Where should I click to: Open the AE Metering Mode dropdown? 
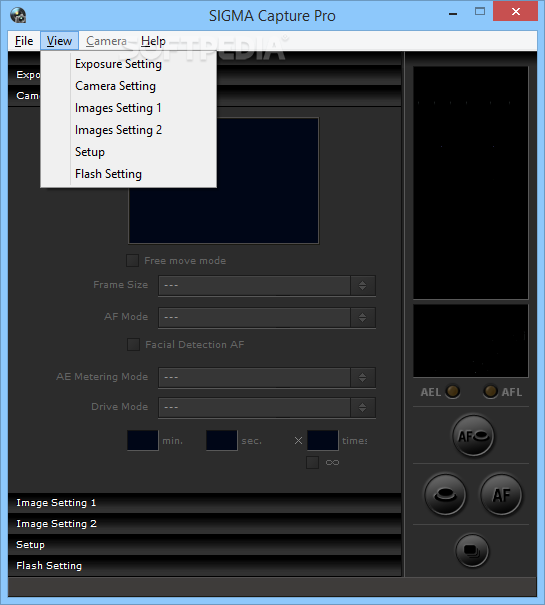click(x=267, y=377)
